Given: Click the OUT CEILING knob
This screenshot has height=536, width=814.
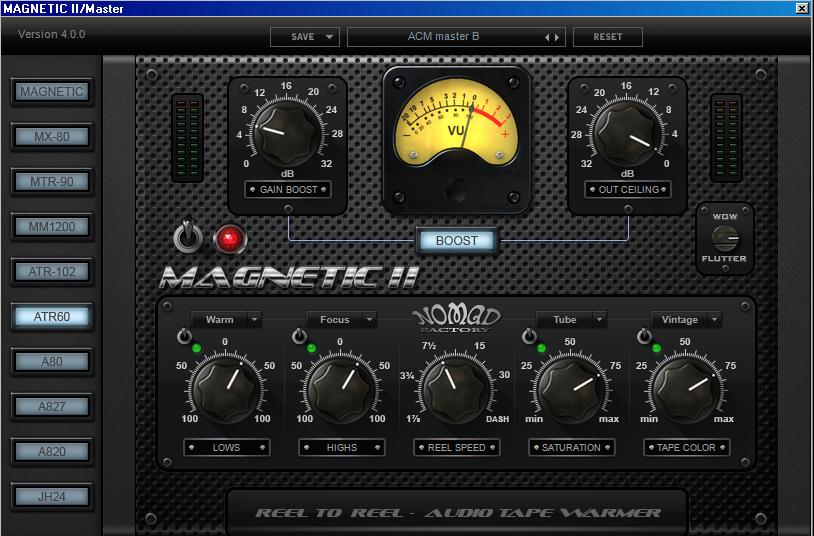Looking at the screenshot, I should (627, 134).
